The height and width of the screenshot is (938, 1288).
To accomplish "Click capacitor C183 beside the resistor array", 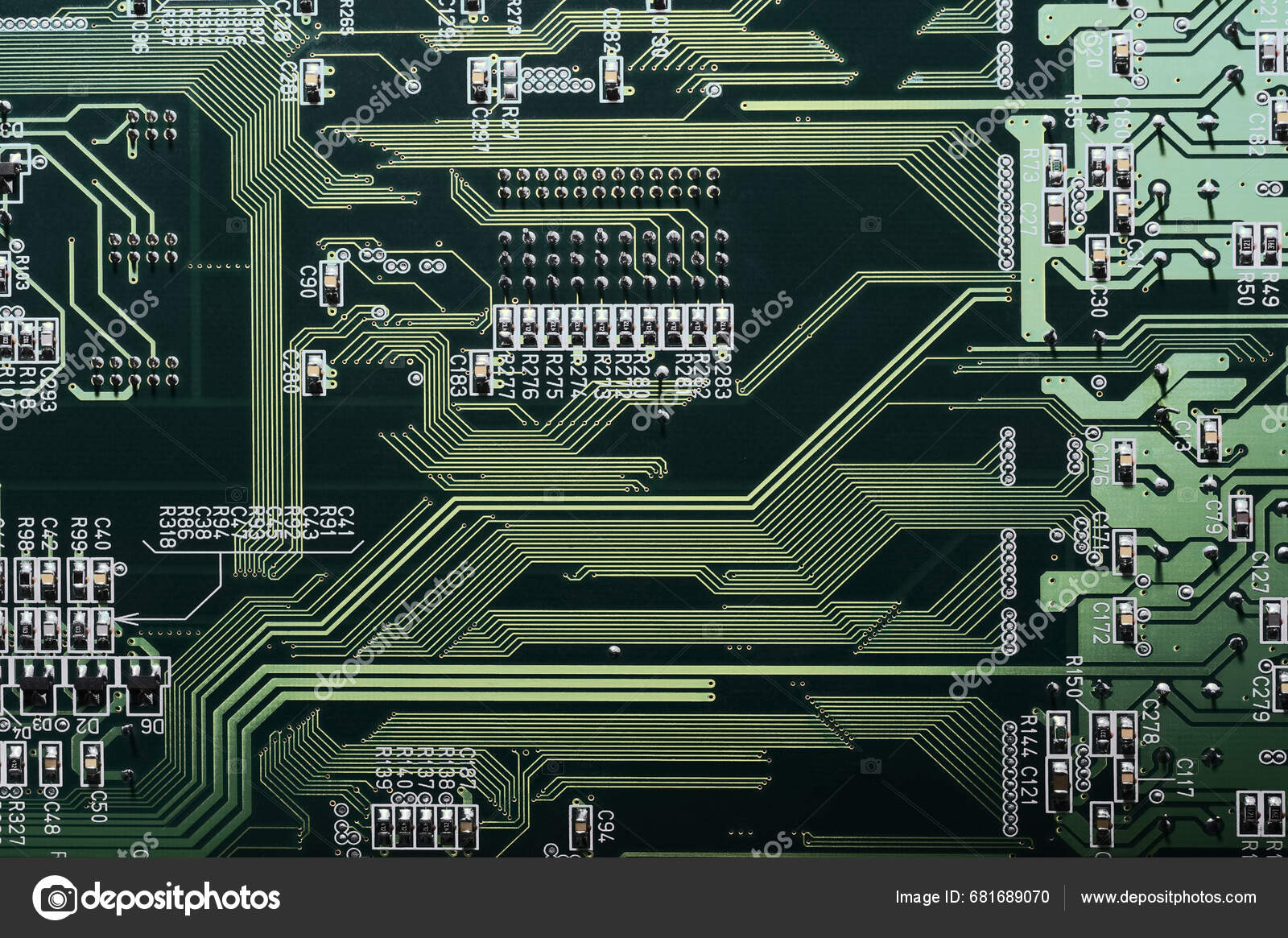I will (x=481, y=372).
